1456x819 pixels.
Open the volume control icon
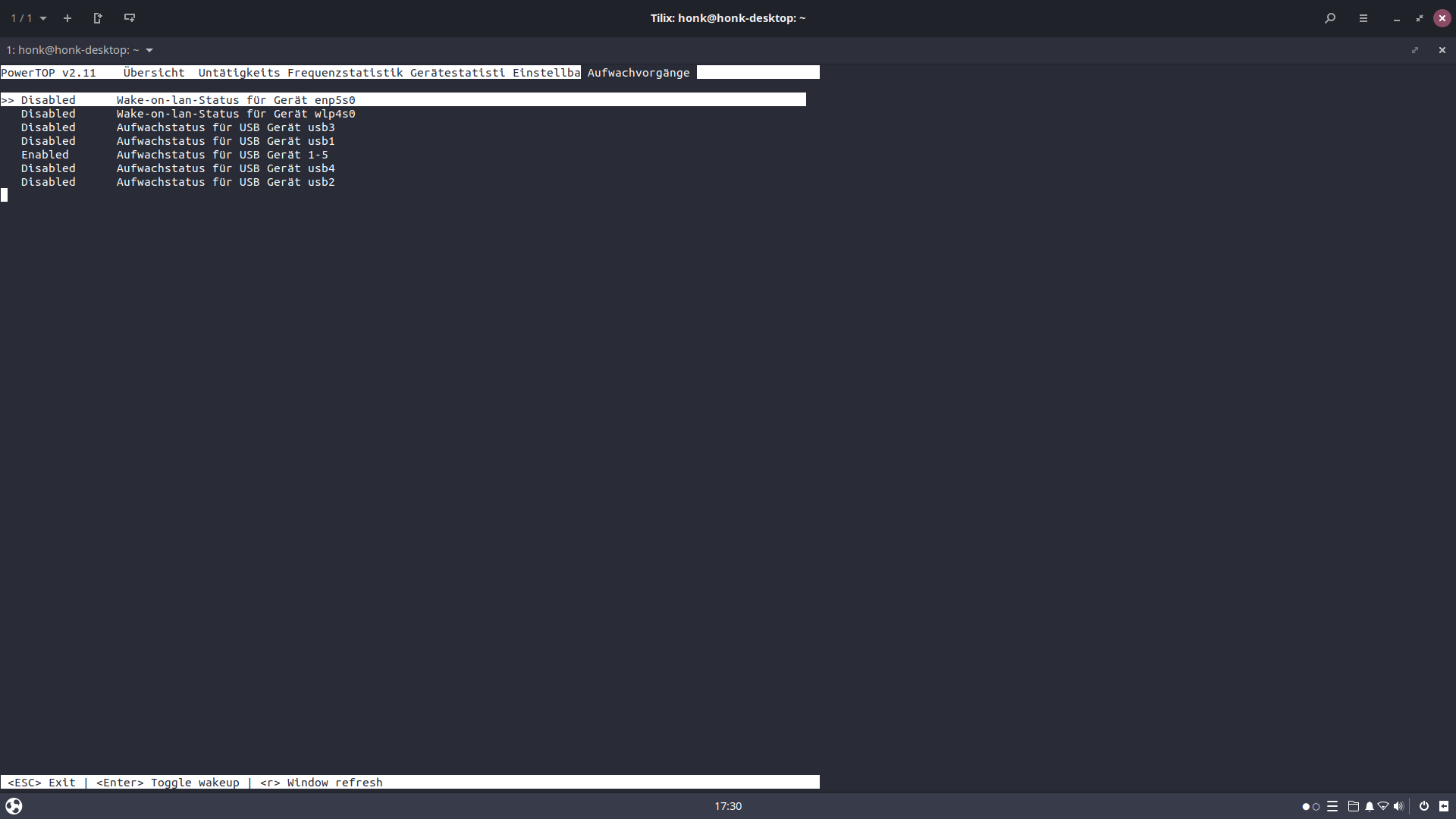click(x=1398, y=806)
